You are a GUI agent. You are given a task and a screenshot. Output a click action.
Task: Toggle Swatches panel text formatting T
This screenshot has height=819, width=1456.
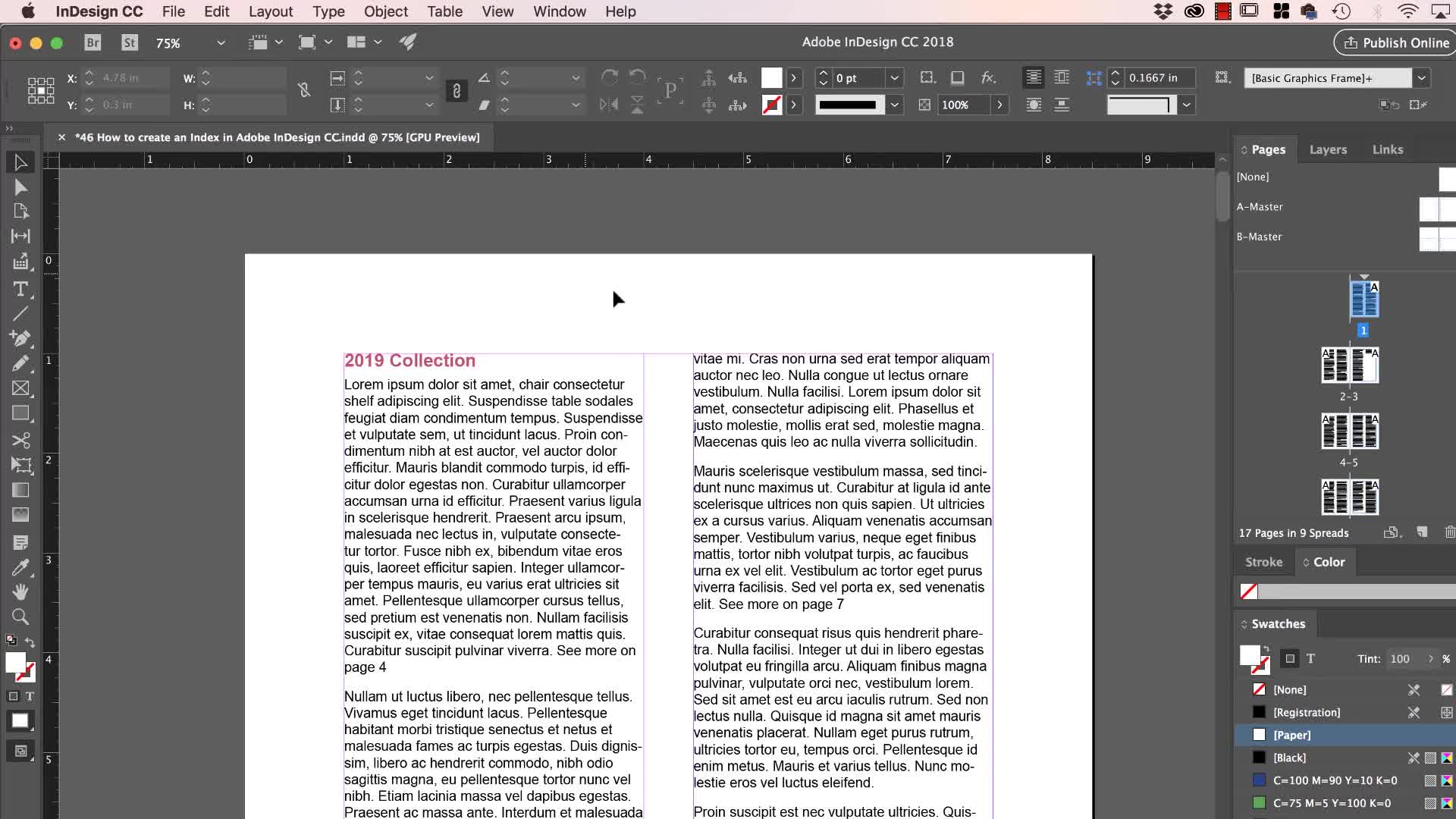pyautogui.click(x=1310, y=659)
